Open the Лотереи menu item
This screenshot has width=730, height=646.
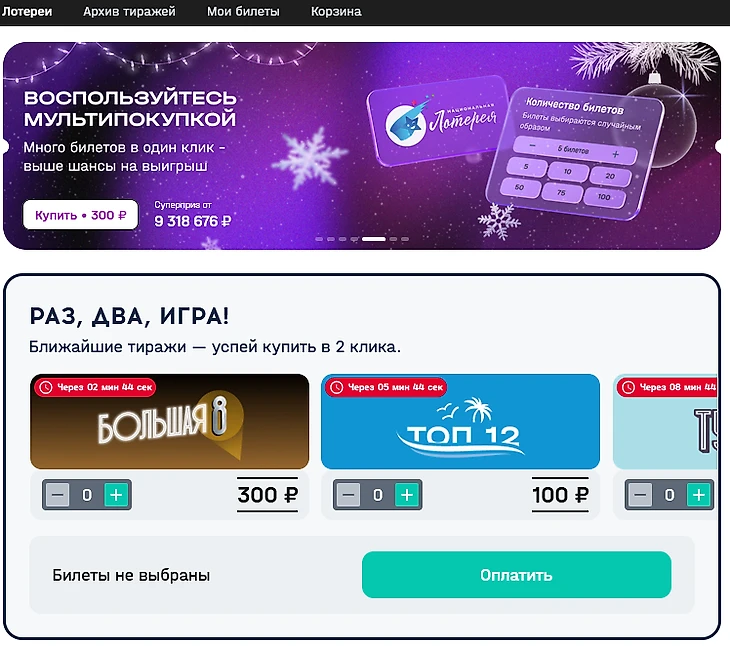click(x=27, y=12)
